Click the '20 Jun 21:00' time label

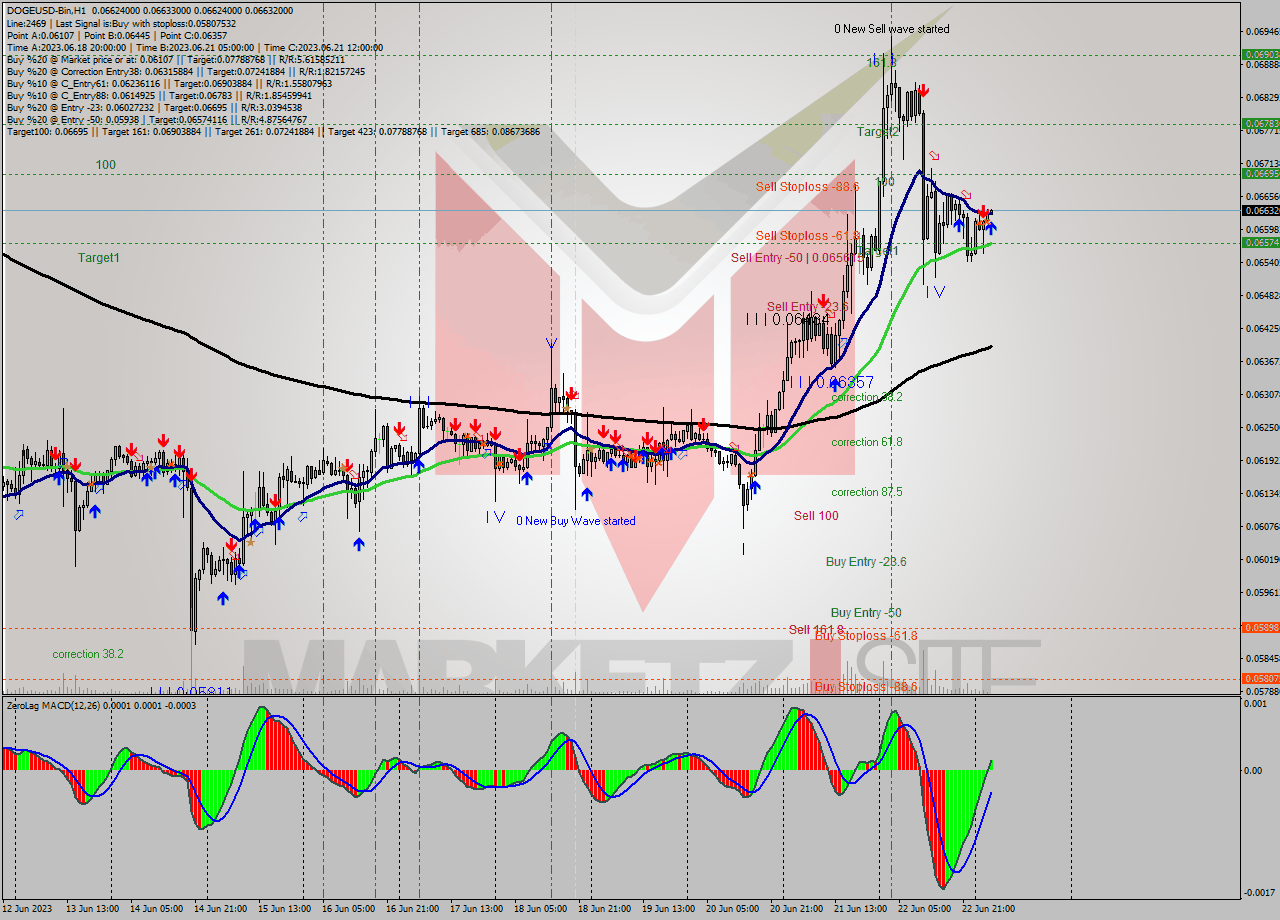[x=796, y=909]
